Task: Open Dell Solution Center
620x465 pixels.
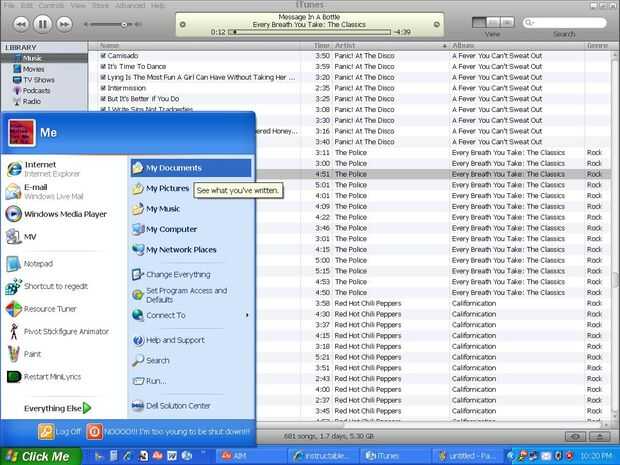Action: click(171, 406)
